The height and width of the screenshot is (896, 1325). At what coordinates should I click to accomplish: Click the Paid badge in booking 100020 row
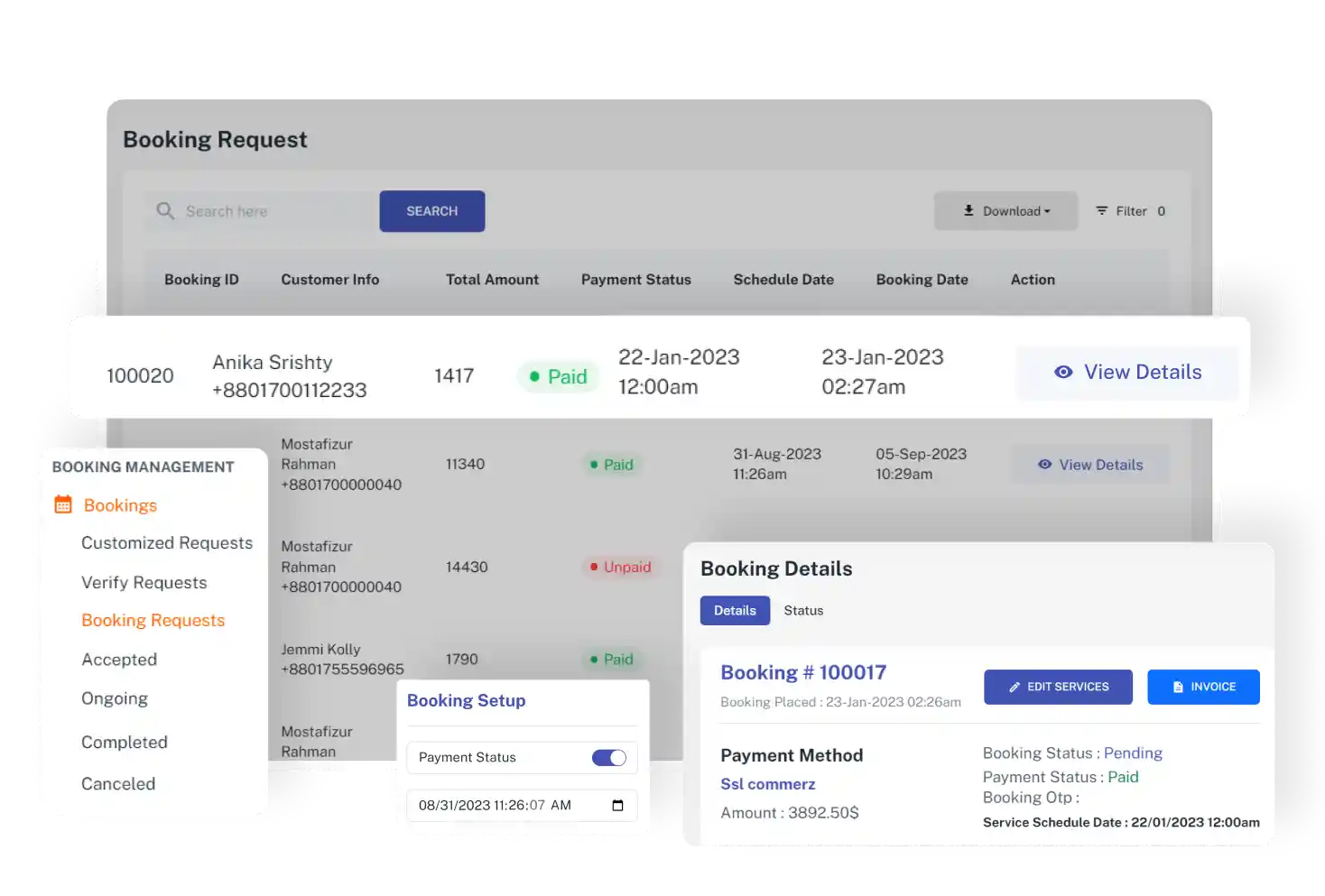pos(559,377)
